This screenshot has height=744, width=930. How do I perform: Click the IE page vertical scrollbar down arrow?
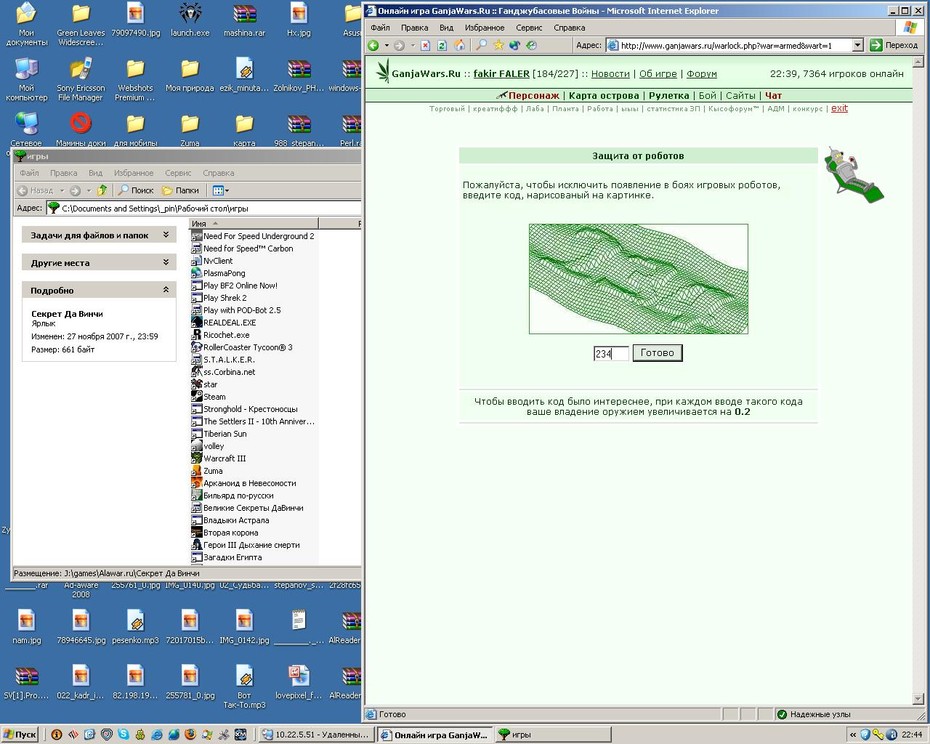point(918,698)
